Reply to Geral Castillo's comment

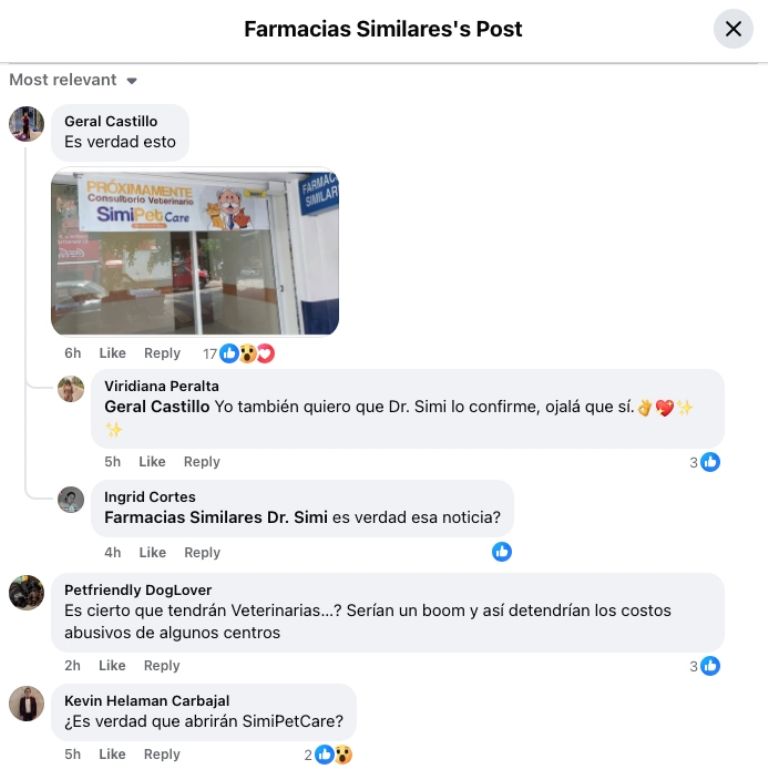click(162, 353)
